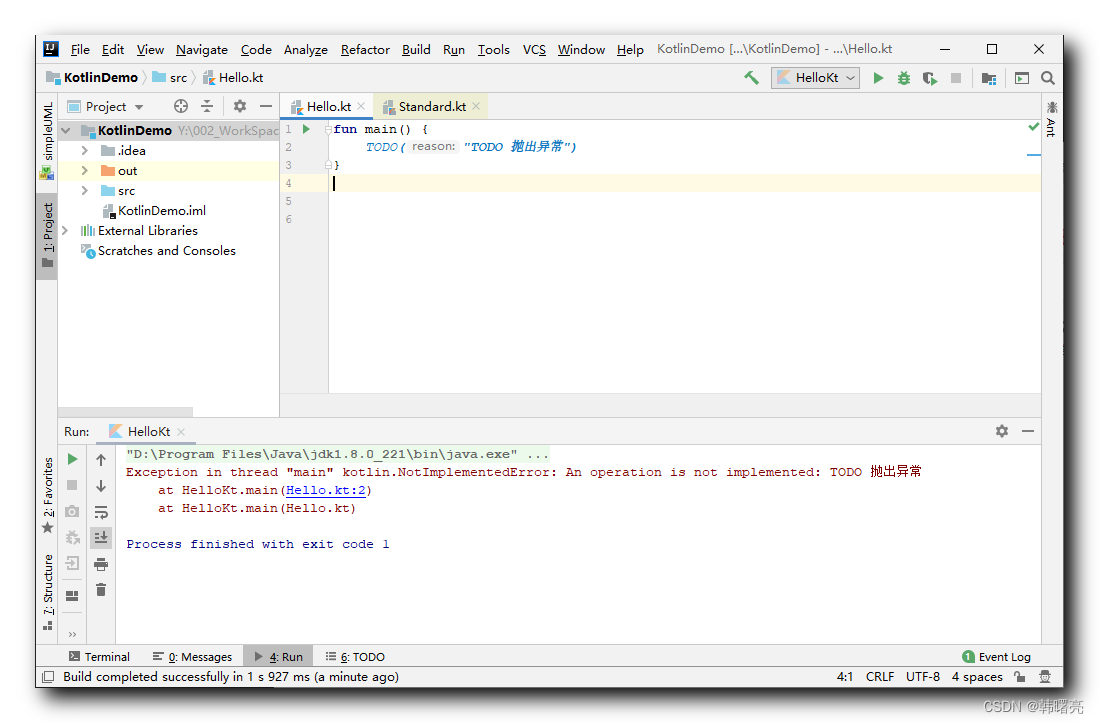Click Up the stack trace arrow
Viewport: 1099px width, 723px height.
pos(101,460)
